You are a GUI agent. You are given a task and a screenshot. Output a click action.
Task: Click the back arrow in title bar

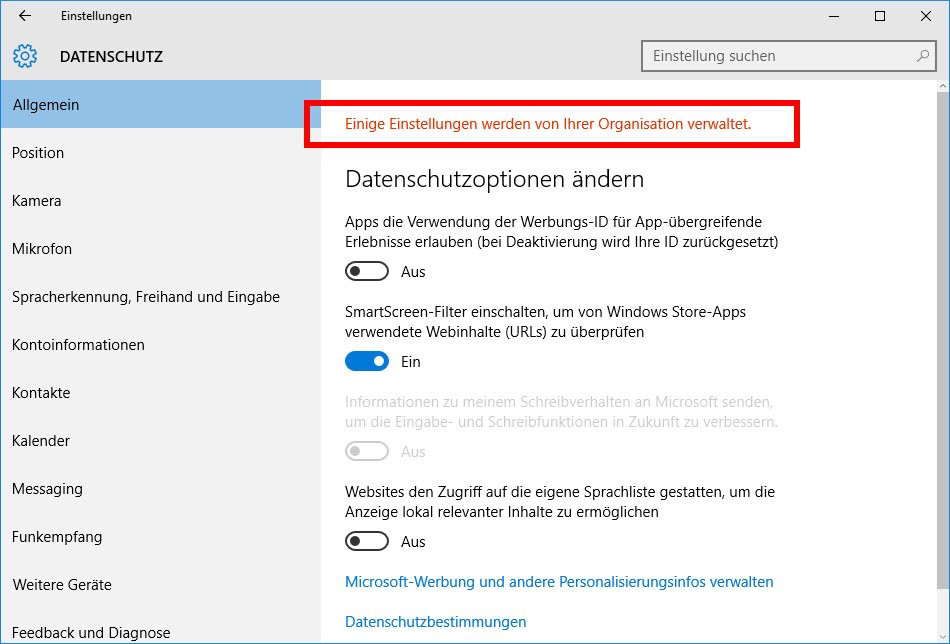click(x=25, y=16)
